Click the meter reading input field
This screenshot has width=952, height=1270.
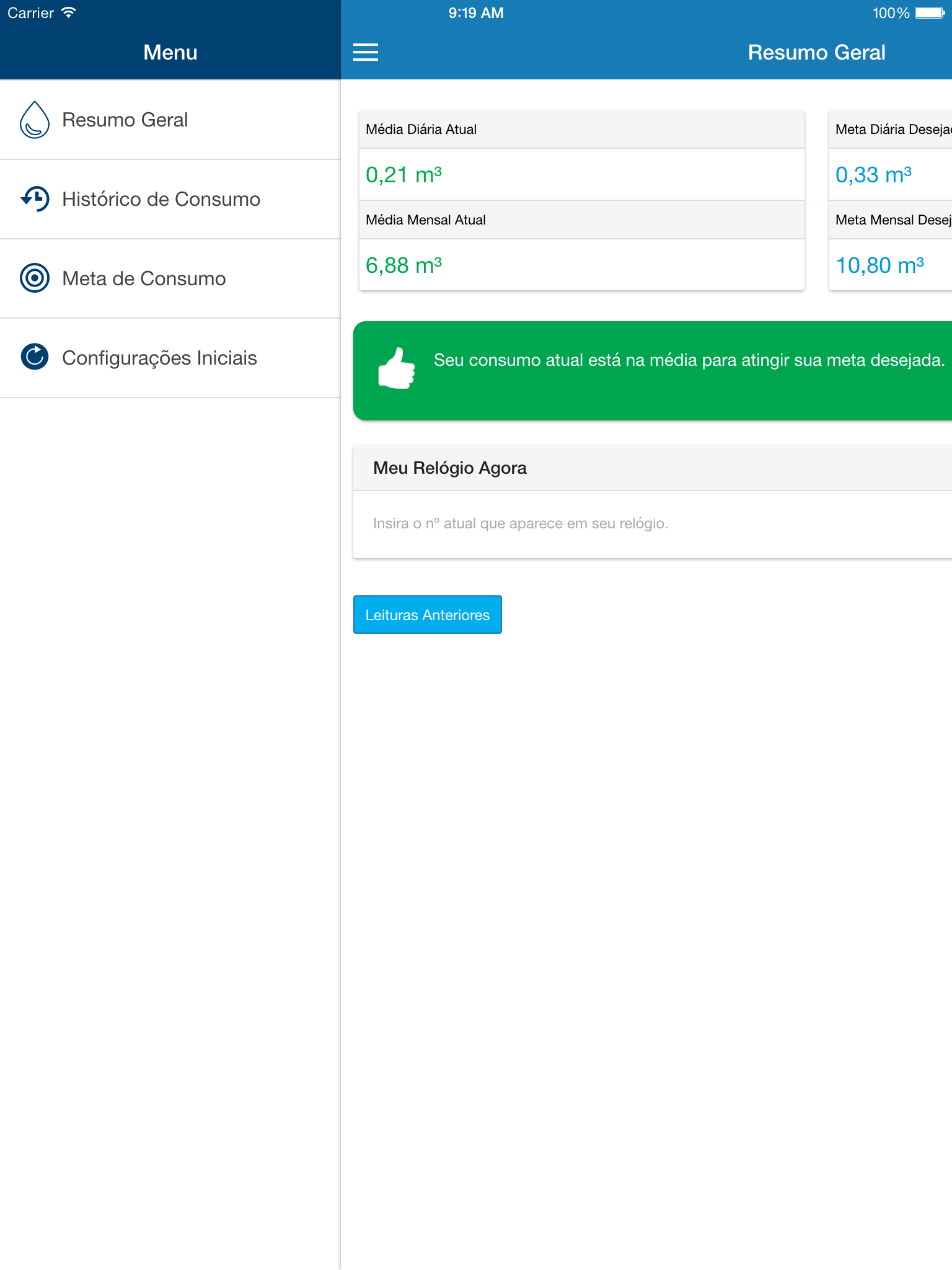(x=652, y=524)
